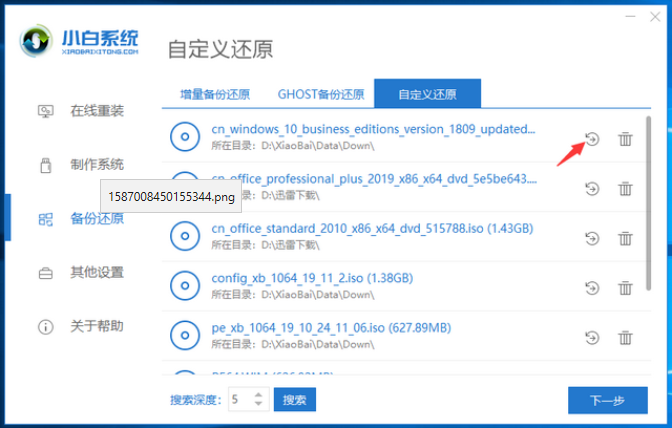Delete the cn_office_standard_2010 ISO entry
The height and width of the screenshot is (428, 672).
625,238
